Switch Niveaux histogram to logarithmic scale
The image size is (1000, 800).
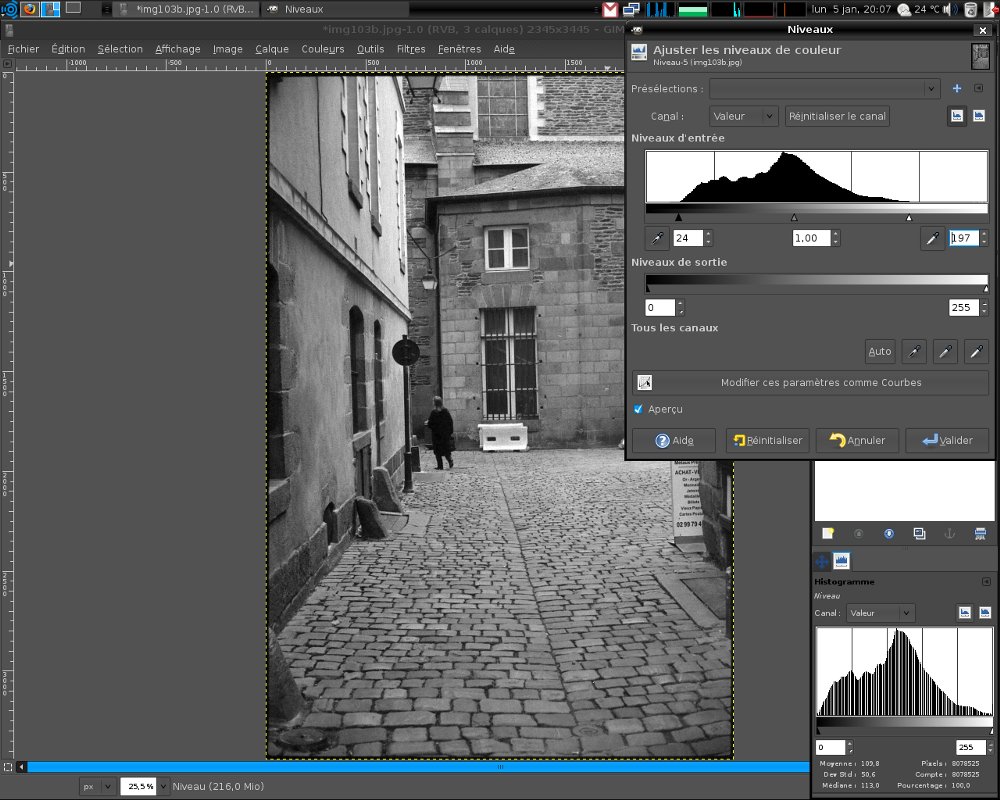pos(979,115)
